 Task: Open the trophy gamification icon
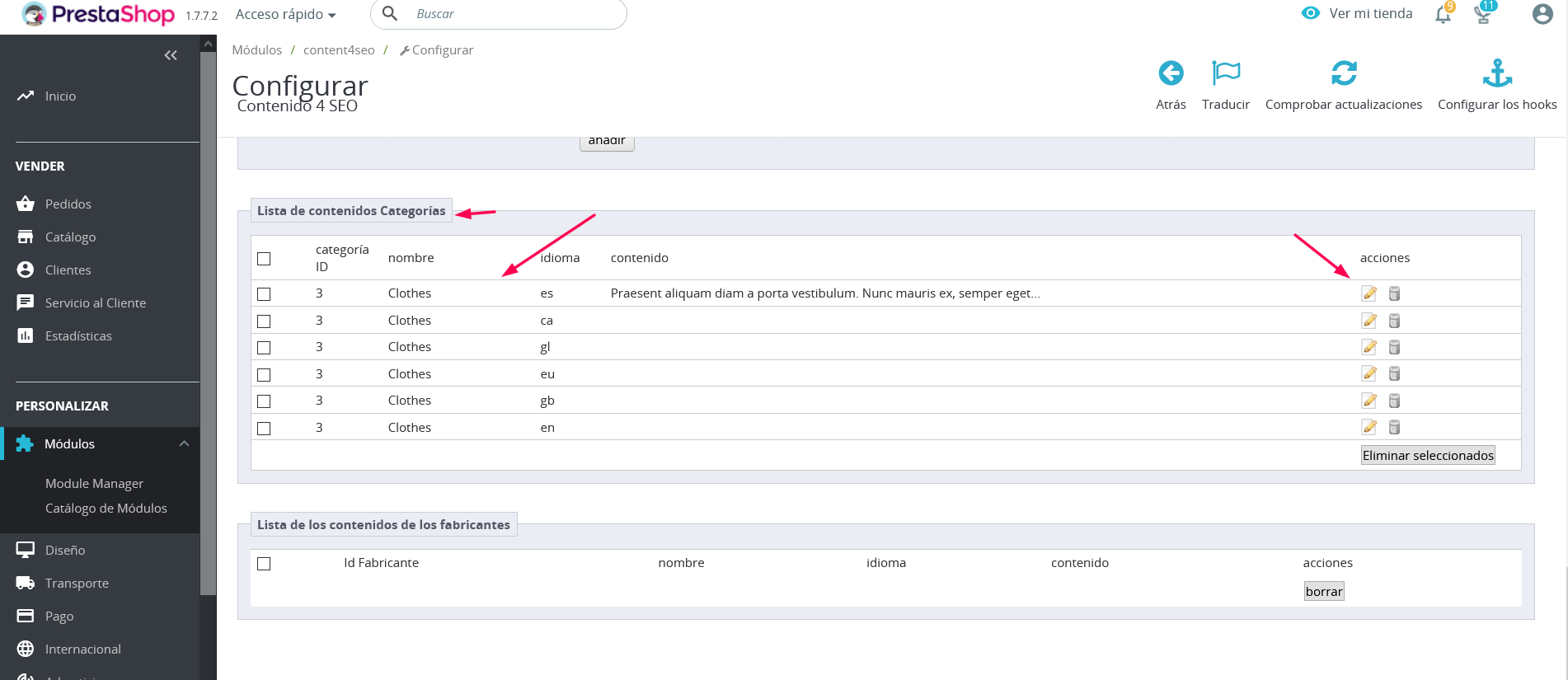click(x=1483, y=14)
